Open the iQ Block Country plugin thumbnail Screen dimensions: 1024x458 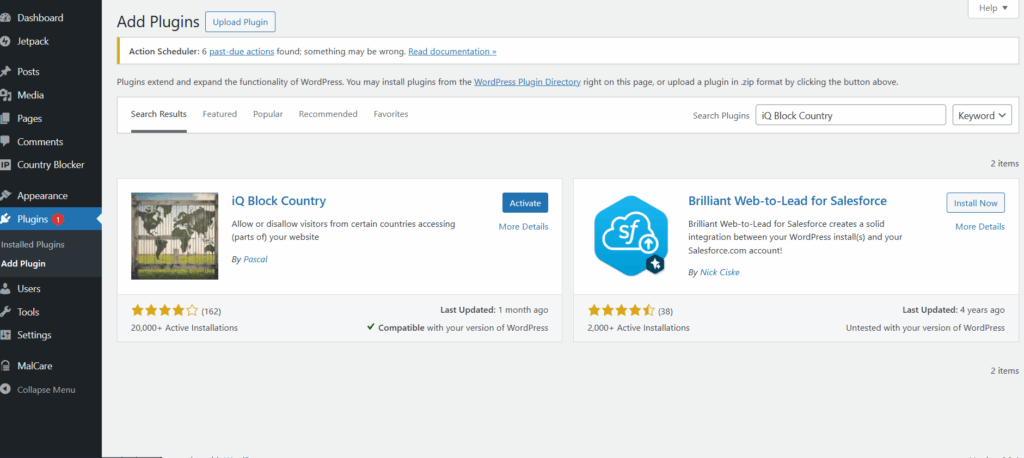pos(174,236)
